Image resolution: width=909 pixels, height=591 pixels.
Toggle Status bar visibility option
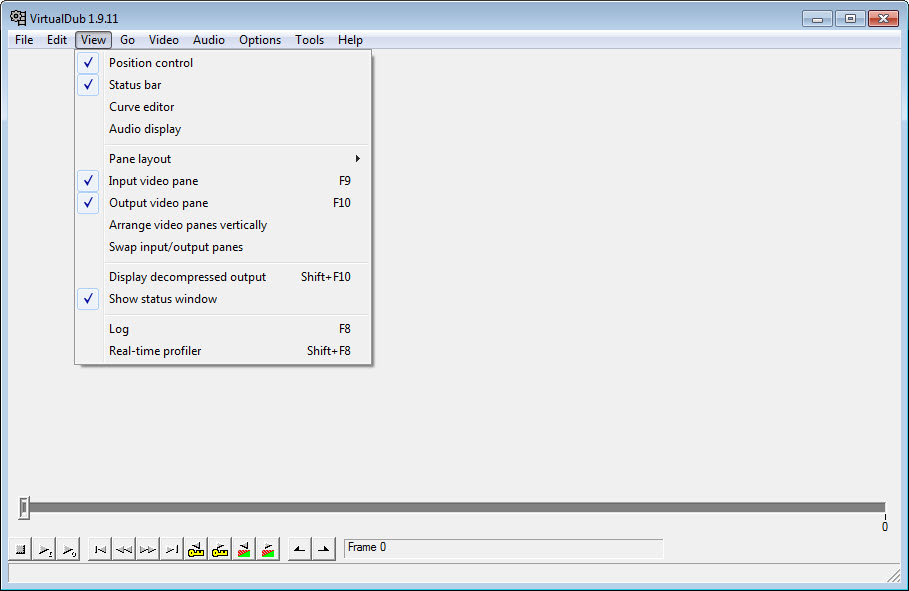pos(223,85)
